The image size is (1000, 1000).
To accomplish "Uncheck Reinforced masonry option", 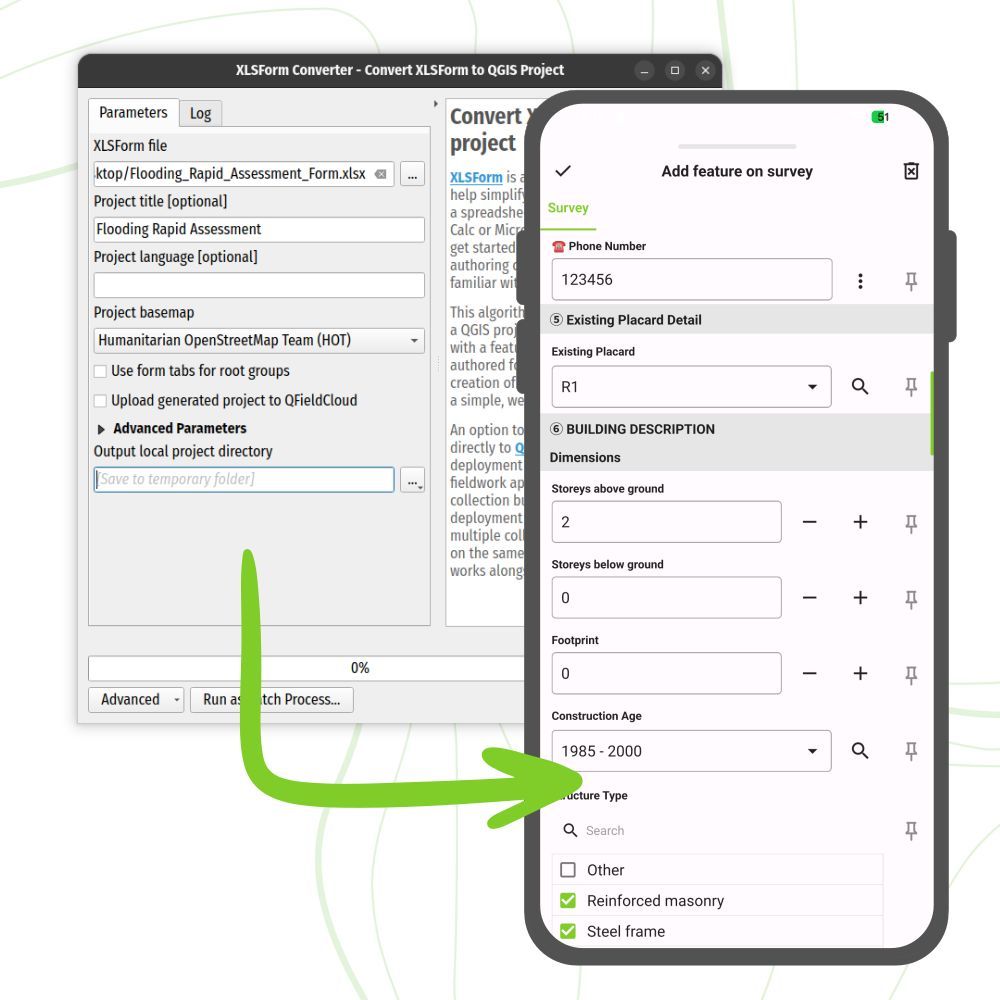I will pos(568,901).
